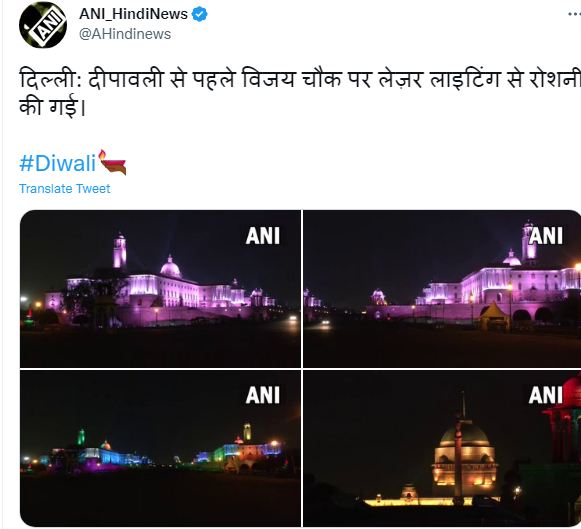The height and width of the screenshot is (529, 581).
Task: Open the bottom-left tricolor-lit buildings photo
Action: (160, 448)
